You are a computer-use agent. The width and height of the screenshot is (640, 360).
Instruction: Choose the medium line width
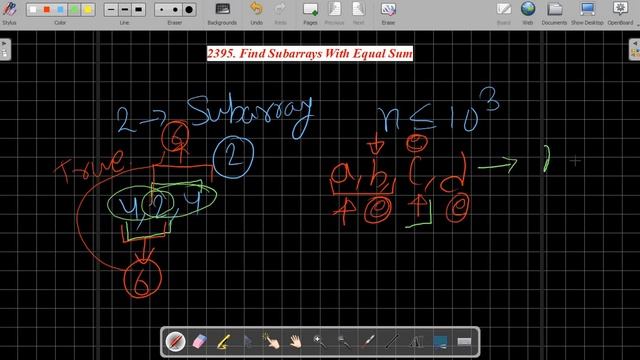[125, 9]
